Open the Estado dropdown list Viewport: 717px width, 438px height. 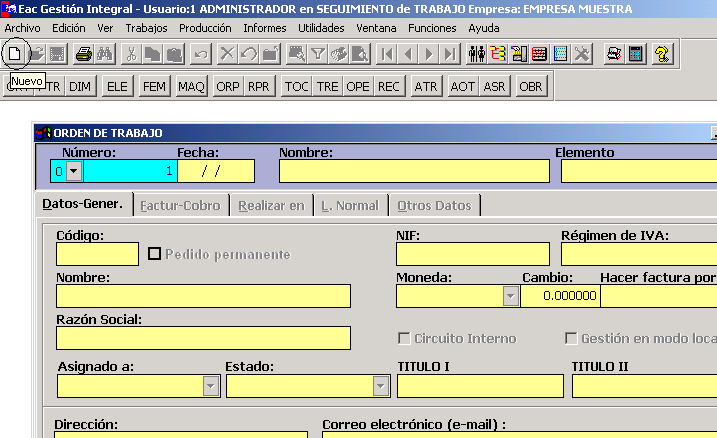pos(380,386)
